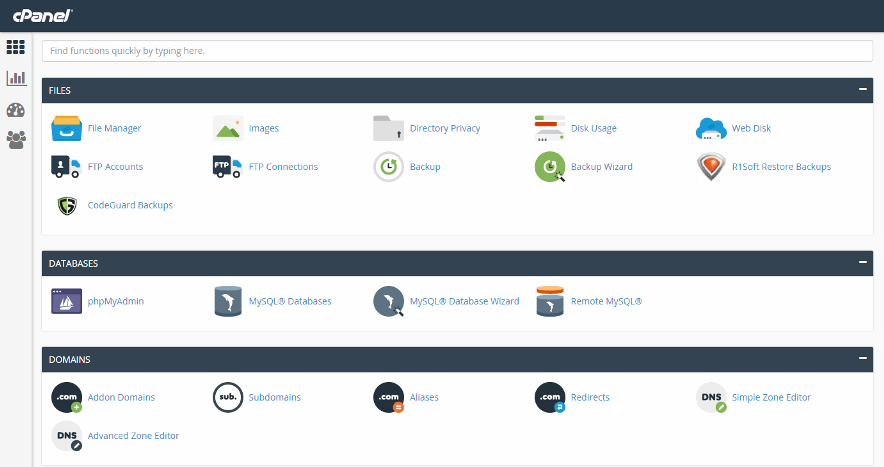Open the Redirects link

[x=590, y=397]
